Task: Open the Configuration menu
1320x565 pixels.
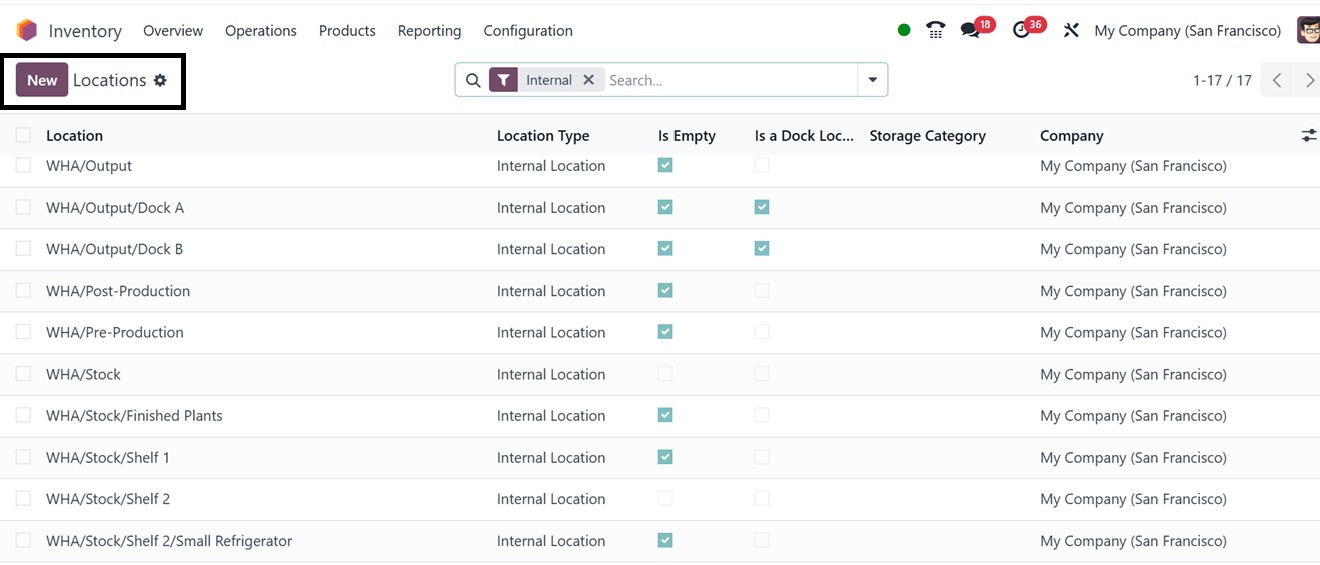Action: (x=528, y=31)
